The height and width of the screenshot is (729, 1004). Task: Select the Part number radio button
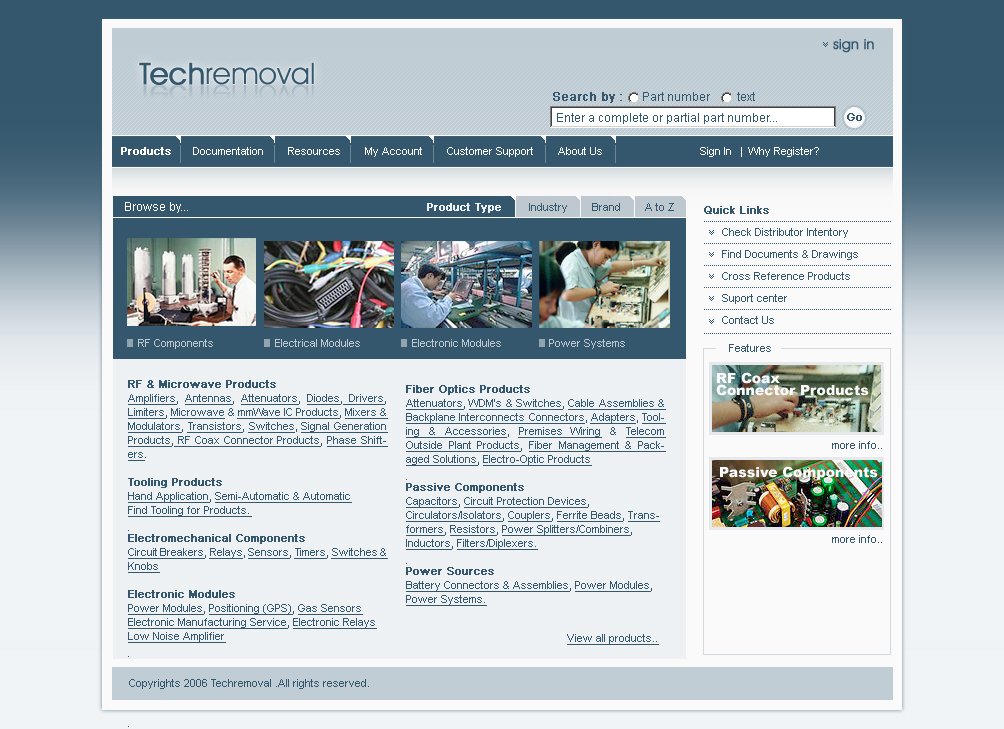633,97
